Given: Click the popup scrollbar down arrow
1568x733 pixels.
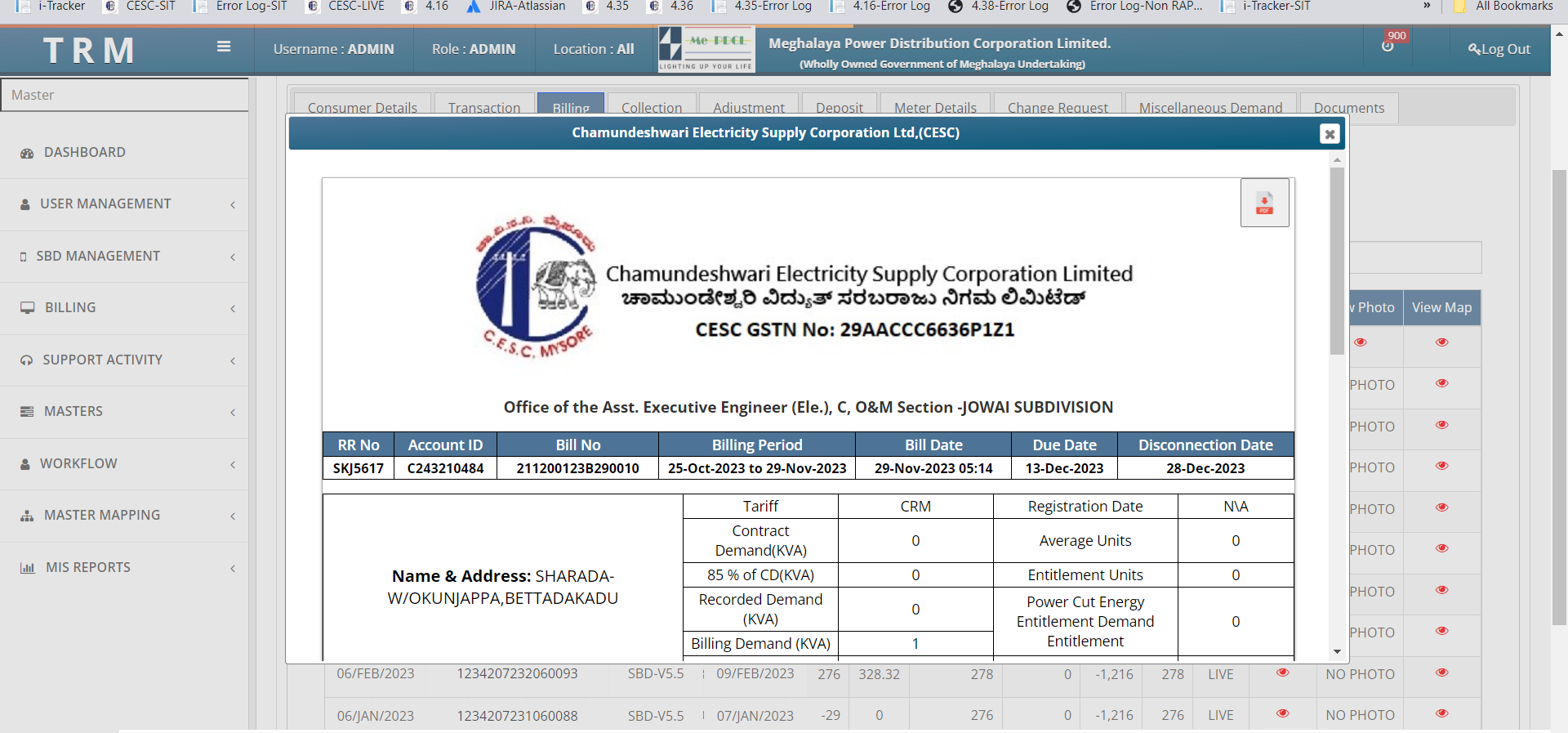Looking at the screenshot, I should click(x=1337, y=652).
